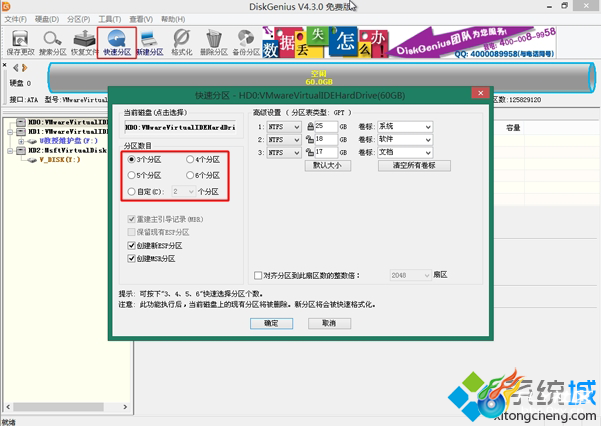Screen dimensions: 601x426
Task: Close the disk map panel with the x
Action: click(5, 65)
